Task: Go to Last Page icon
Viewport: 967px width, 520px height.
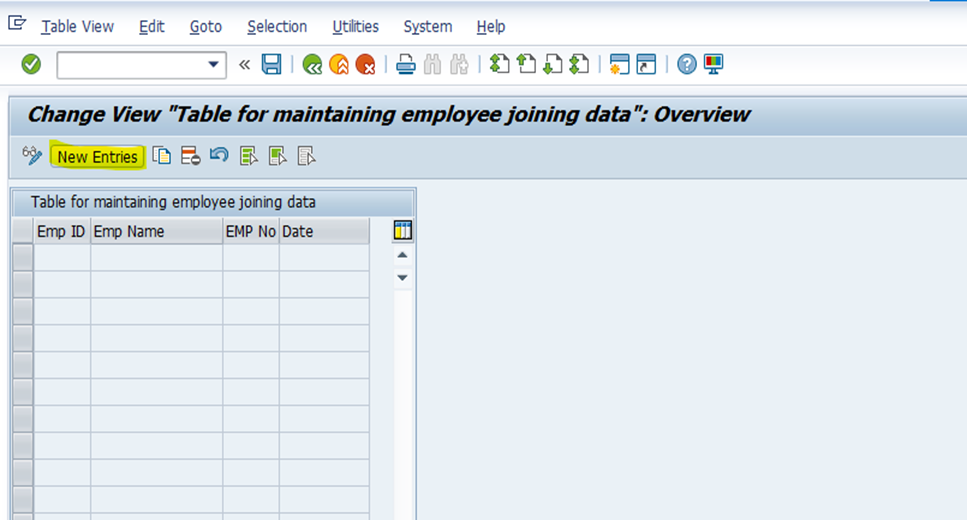Action: (x=579, y=64)
